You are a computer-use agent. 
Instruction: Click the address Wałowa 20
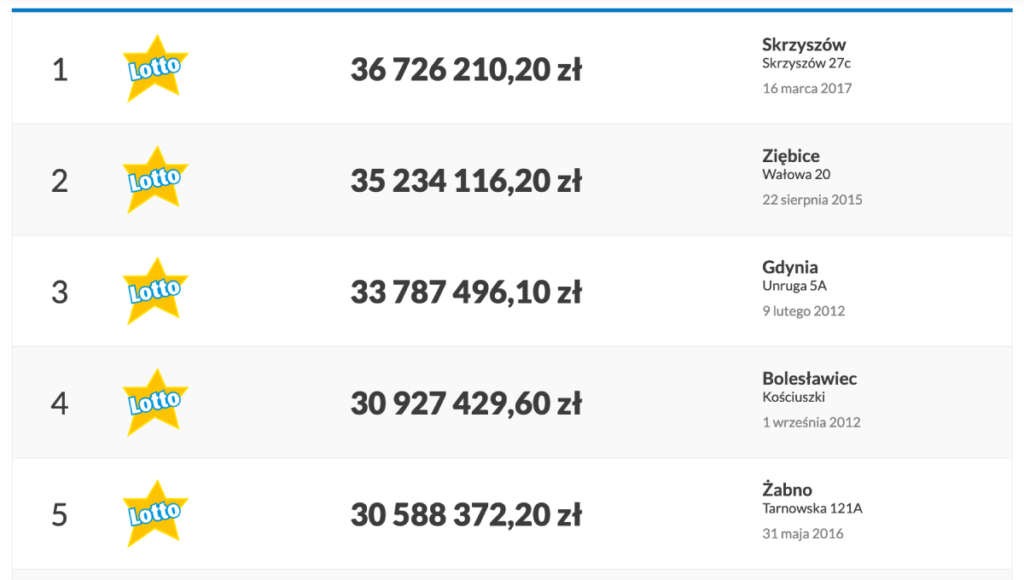click(x=796, y=174)
